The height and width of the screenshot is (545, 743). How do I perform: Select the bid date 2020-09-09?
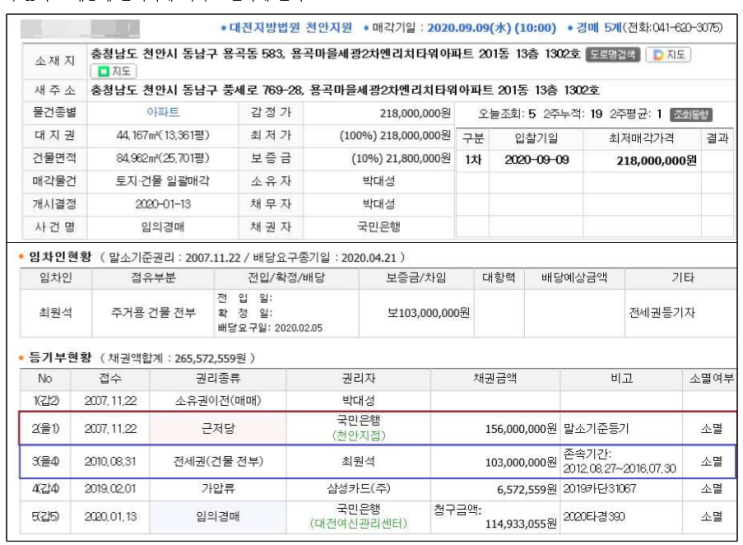[x=536, y=160]
